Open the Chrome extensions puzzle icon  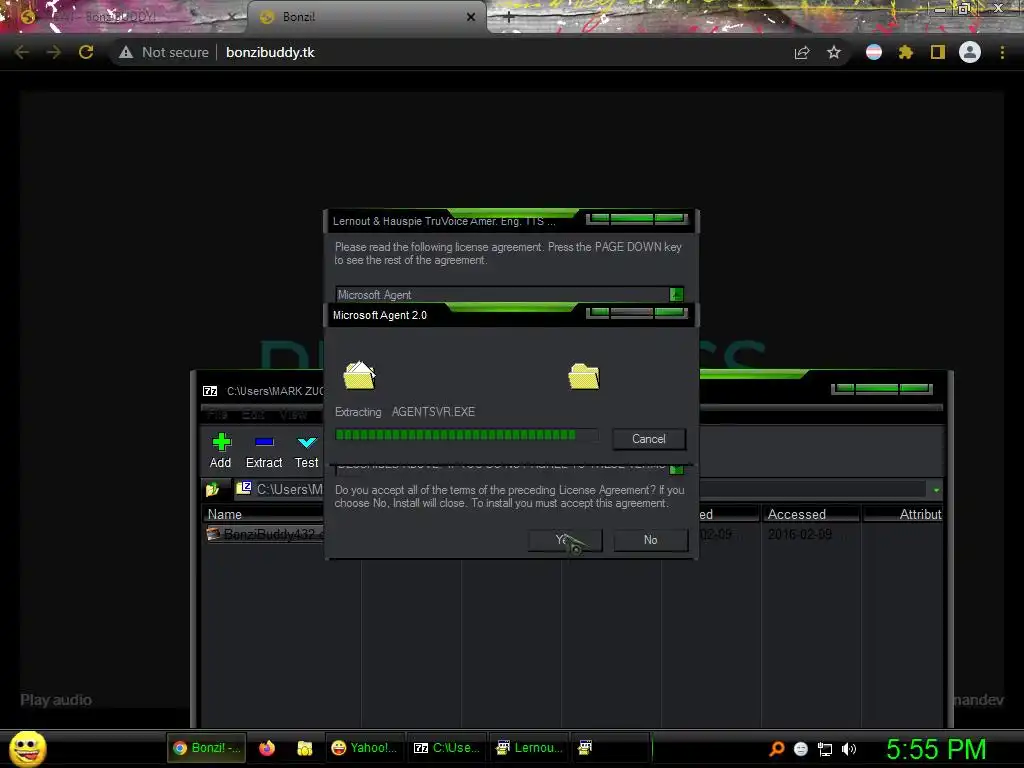[x=906, y=52]
